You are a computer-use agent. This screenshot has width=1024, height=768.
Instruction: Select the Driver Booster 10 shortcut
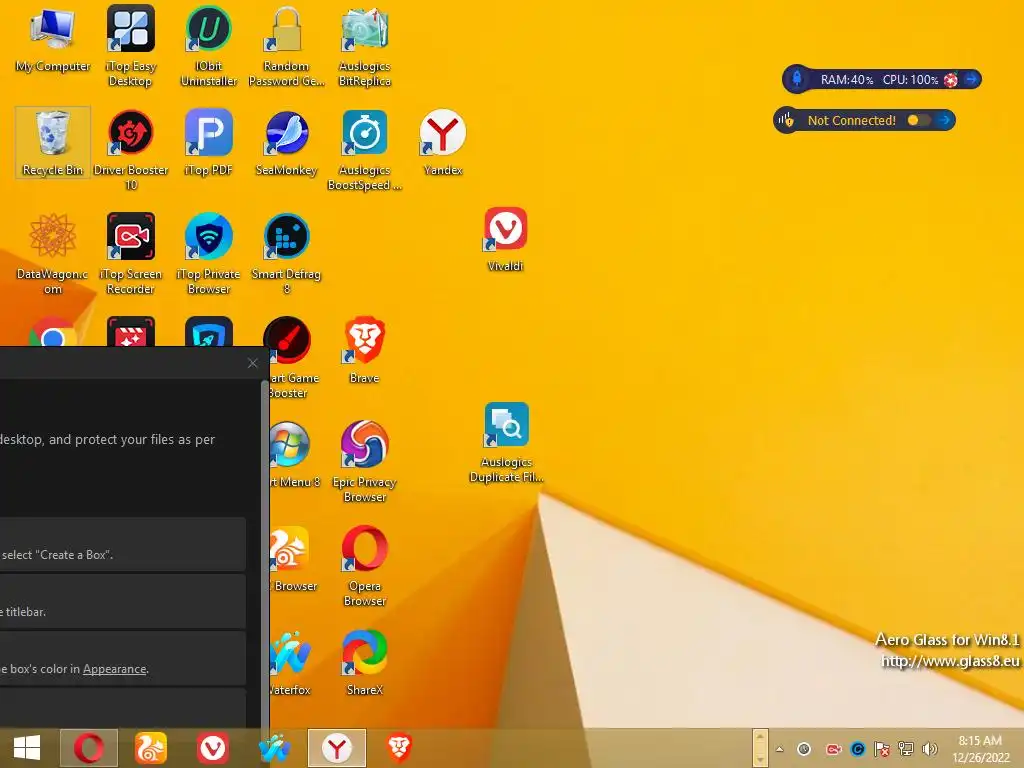(131, 150)
